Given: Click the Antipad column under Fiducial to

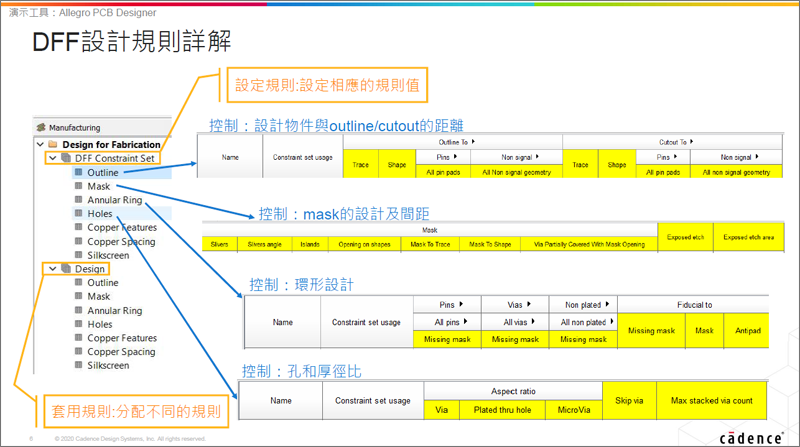Looking at the screenshot, I should coord(748,331).
